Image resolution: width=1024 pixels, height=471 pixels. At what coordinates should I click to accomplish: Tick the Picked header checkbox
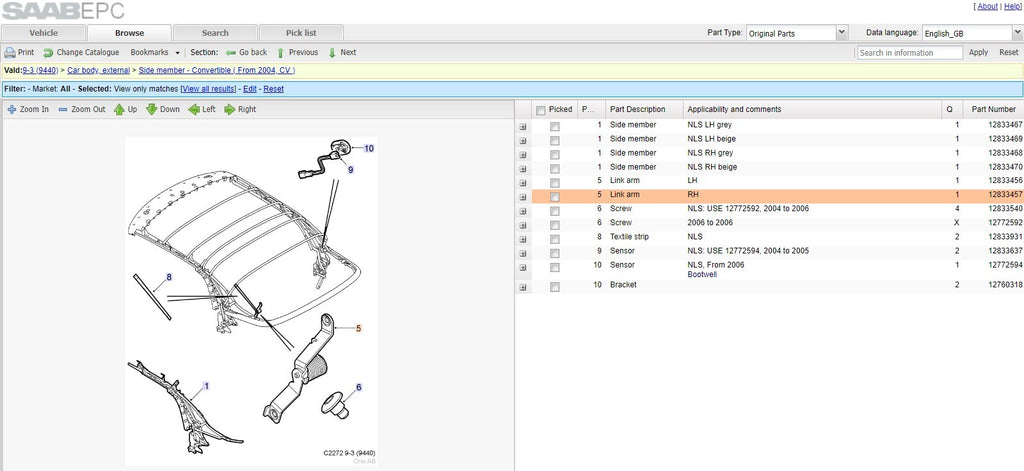[541, 110]
